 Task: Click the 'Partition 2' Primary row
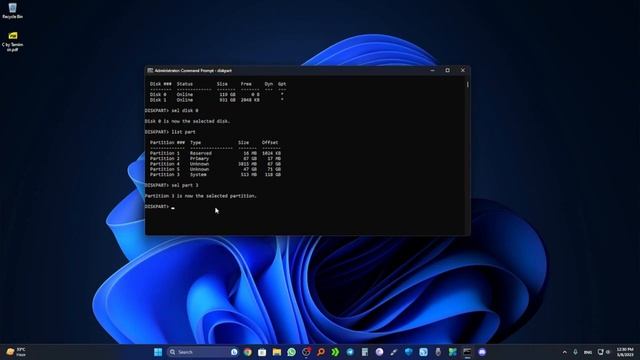(215, 159)
